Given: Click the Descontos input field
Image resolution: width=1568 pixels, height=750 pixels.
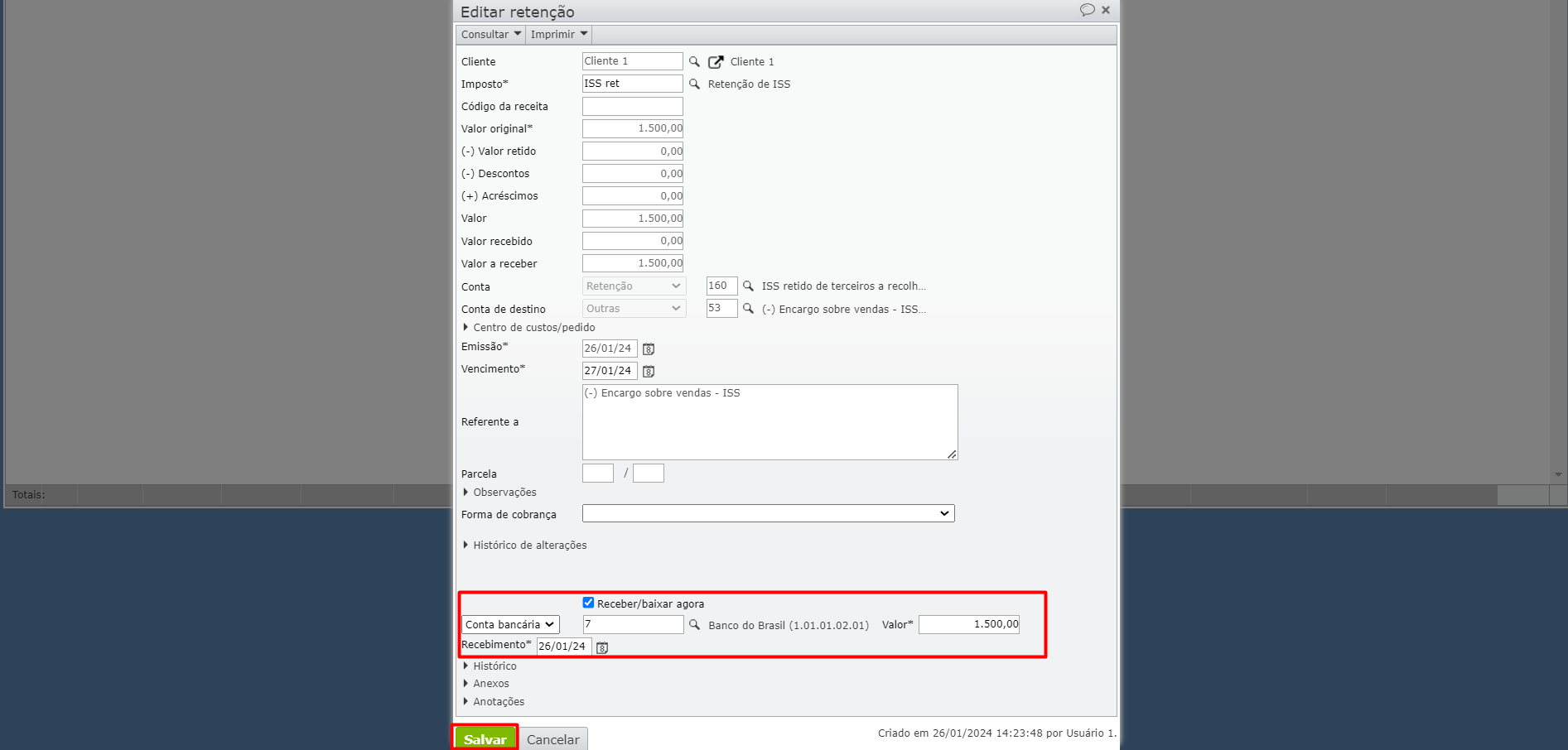Looking at the screenshot, I should click(x=633, y=173).
